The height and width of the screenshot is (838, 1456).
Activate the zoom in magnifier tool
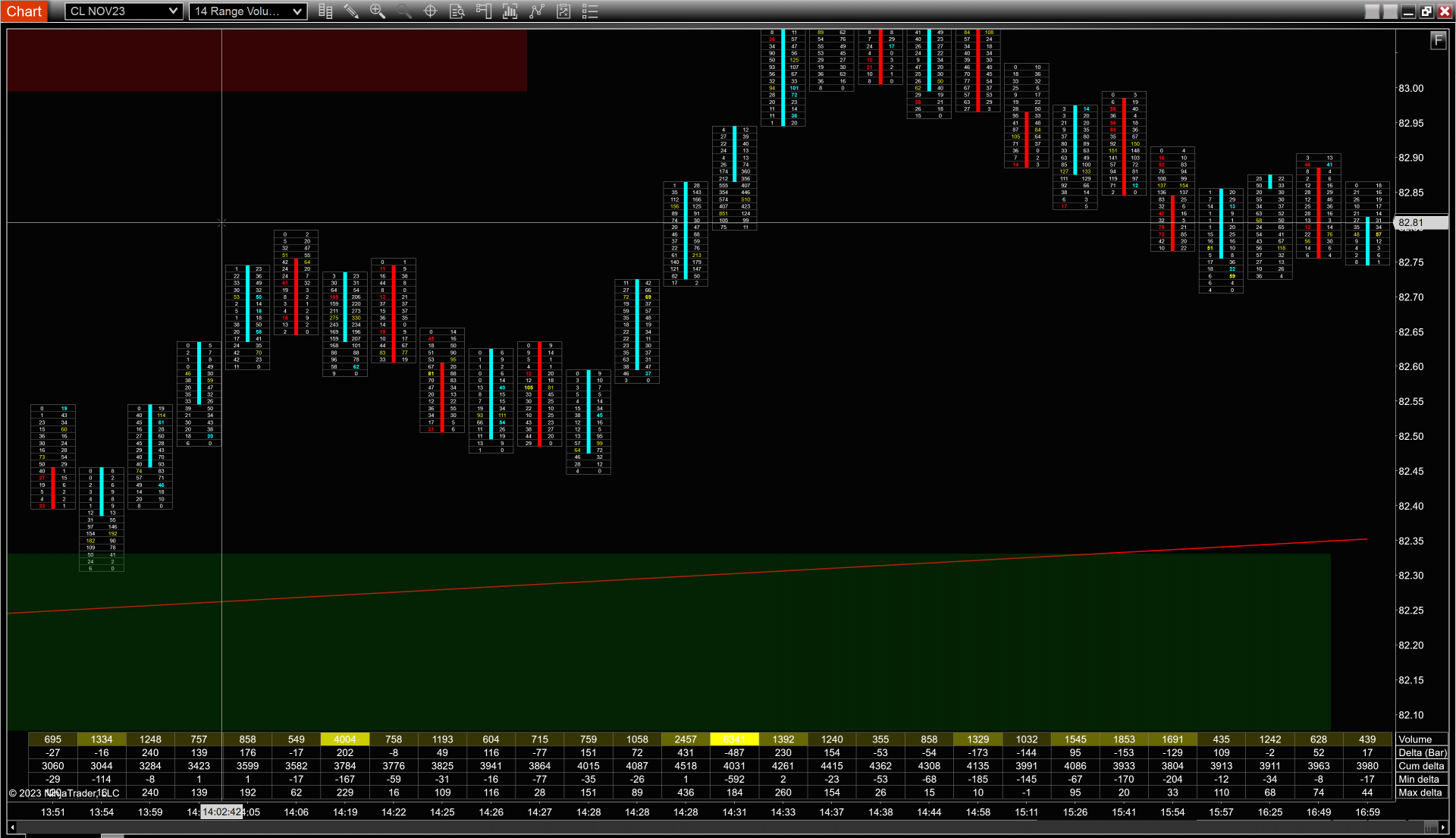click(377, 11)
